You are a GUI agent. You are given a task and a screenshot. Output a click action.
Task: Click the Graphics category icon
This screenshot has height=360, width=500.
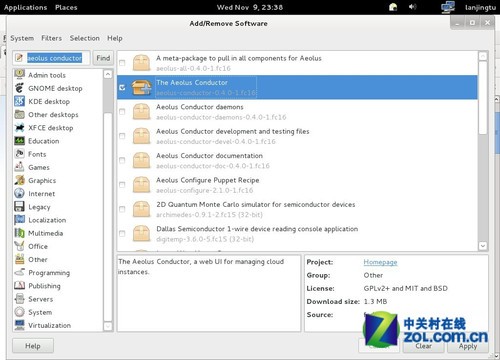pyautogui.click(x=20, y=180)
